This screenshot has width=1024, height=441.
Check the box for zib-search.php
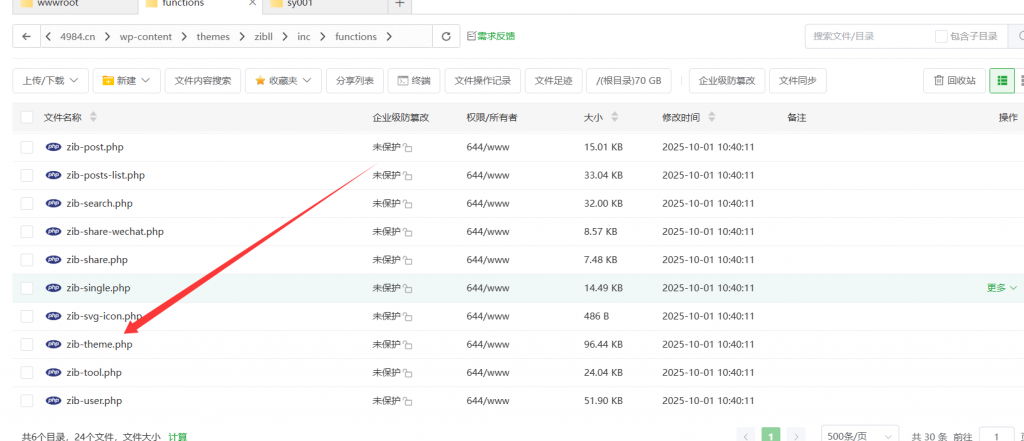pos(27,204)
